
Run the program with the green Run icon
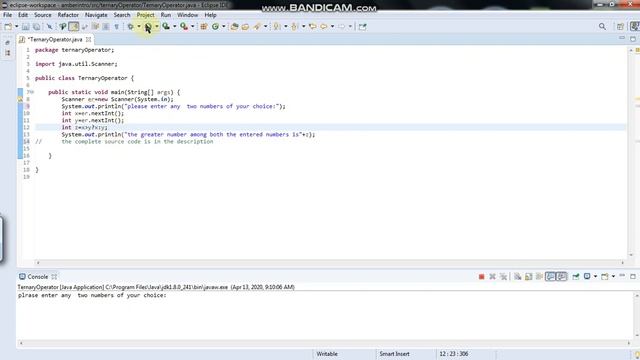(148, 27)
